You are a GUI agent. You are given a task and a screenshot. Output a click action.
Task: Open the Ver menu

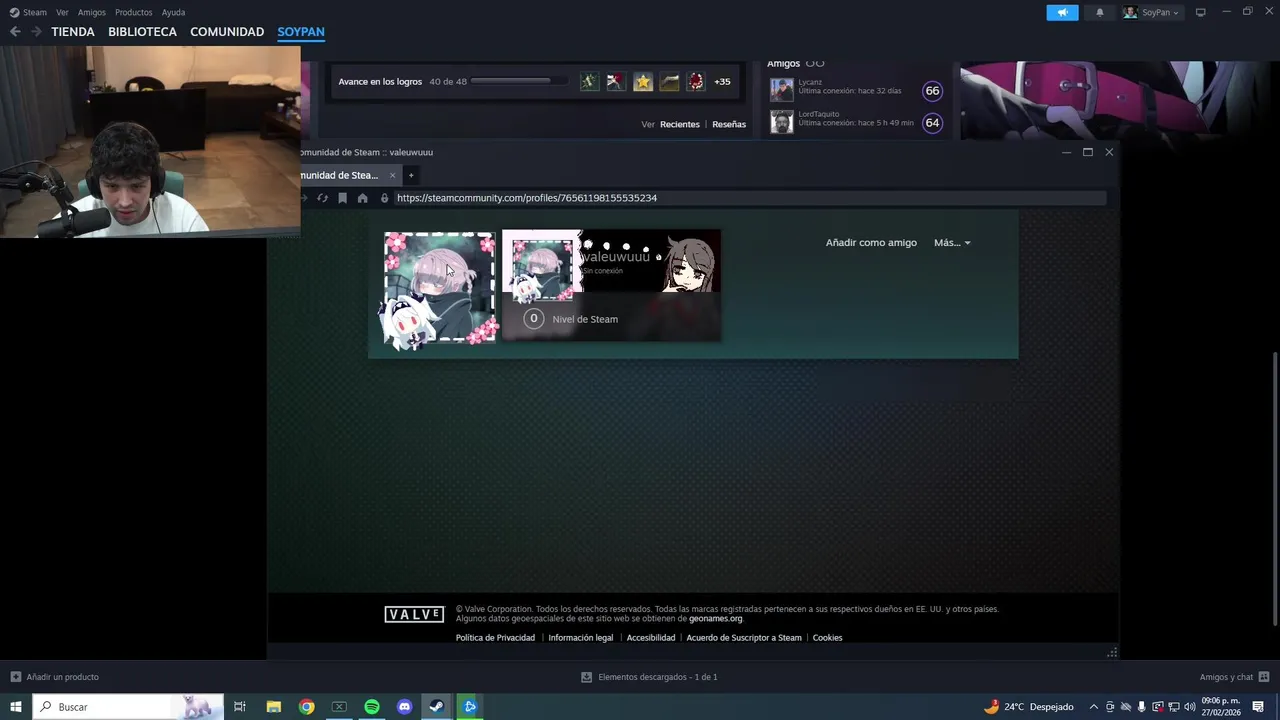pos(62,12)
